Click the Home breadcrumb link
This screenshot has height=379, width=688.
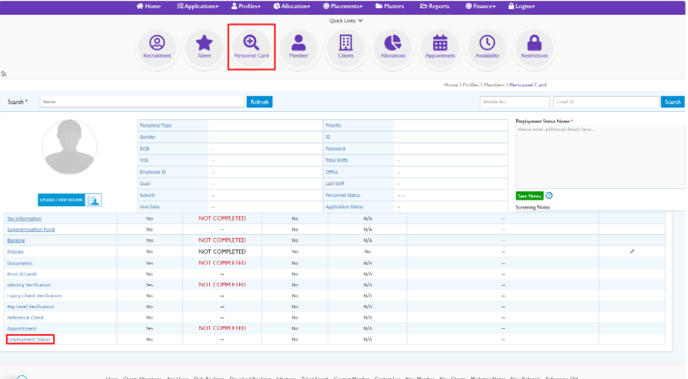(x=451, y=85)
